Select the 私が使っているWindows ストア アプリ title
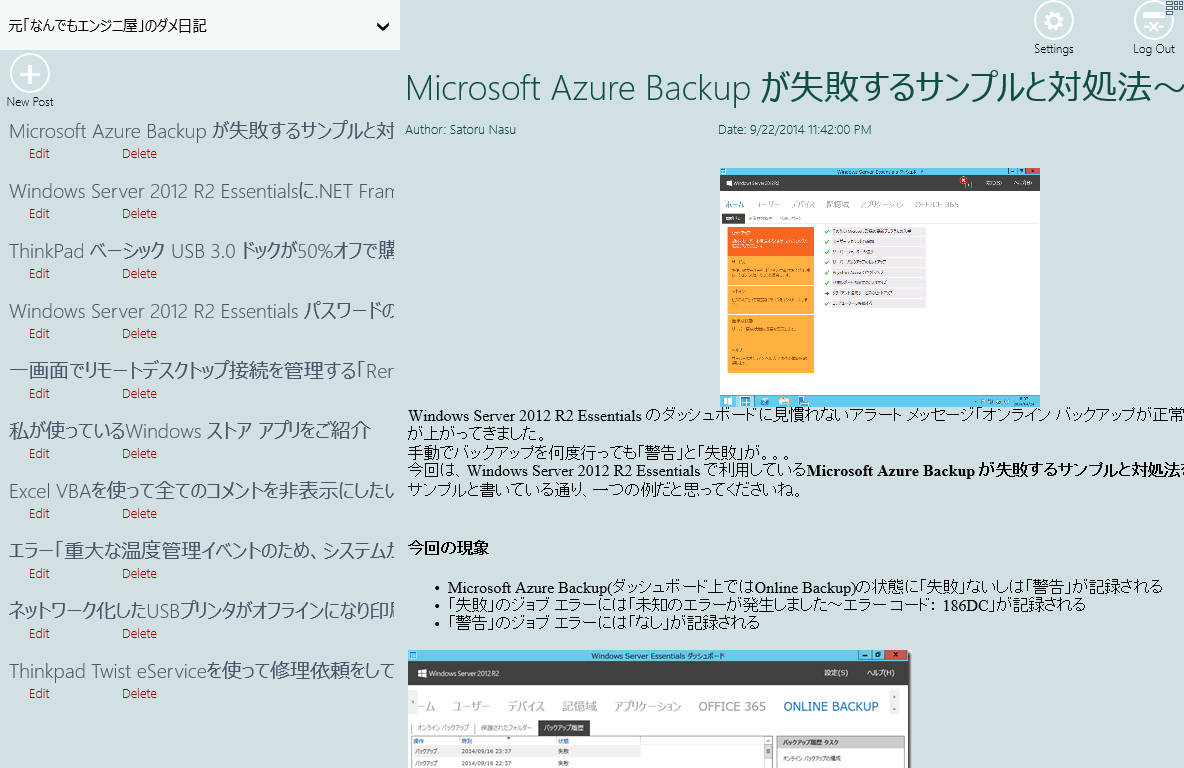 click(x=190, y=431)
